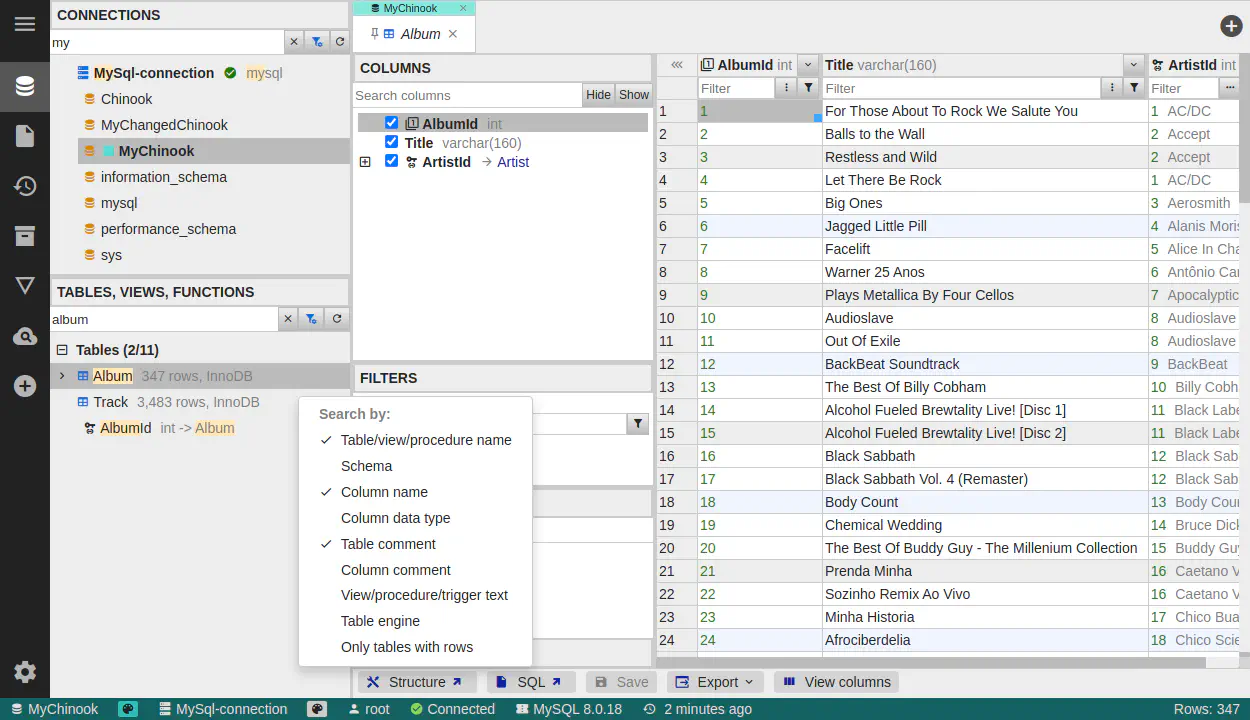Open the Export dropdown
Screen dimensions: 1250x720
pos(715,682)
